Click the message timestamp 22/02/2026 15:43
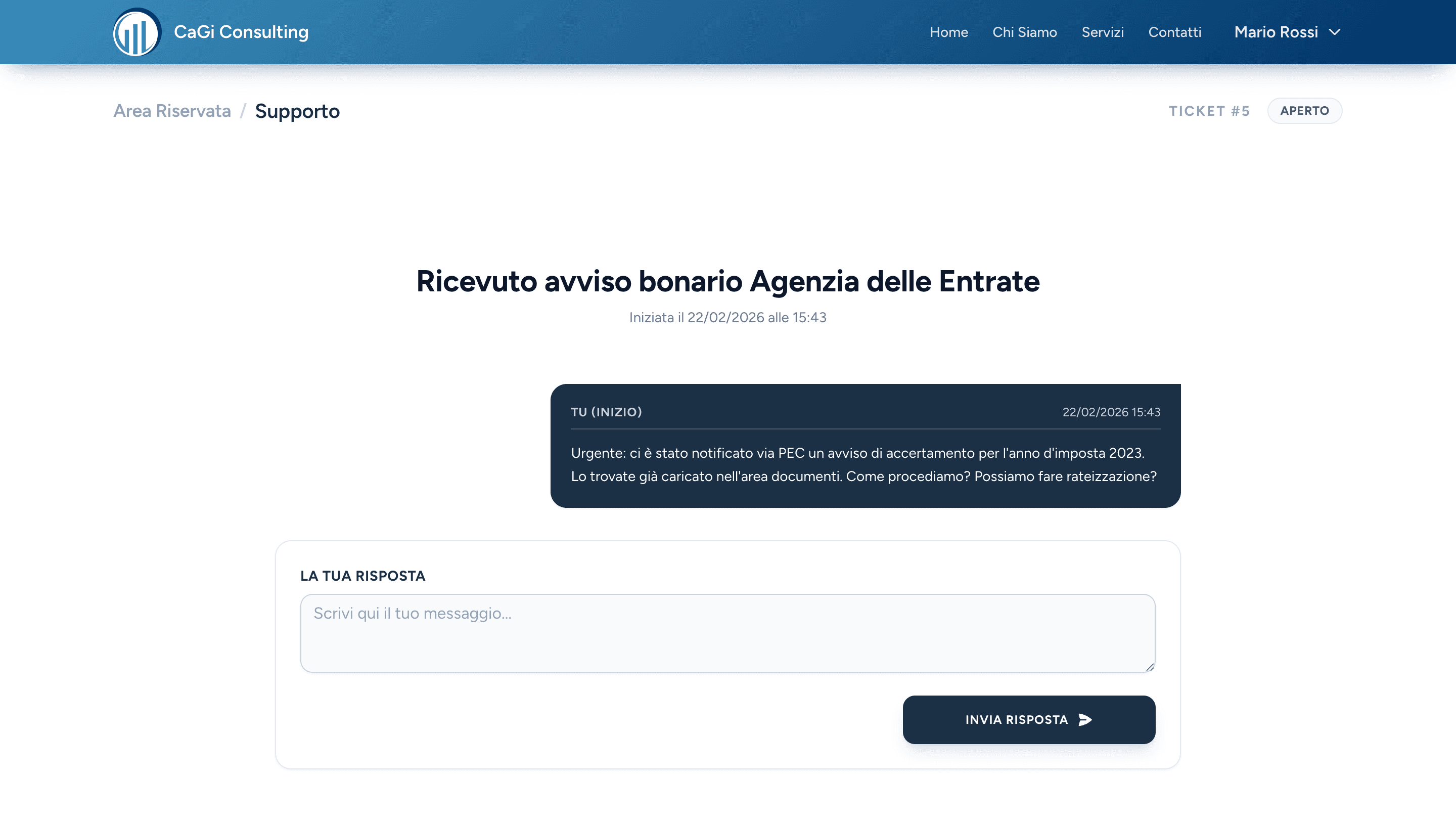1456x821 pixels. click(1111, 412)
